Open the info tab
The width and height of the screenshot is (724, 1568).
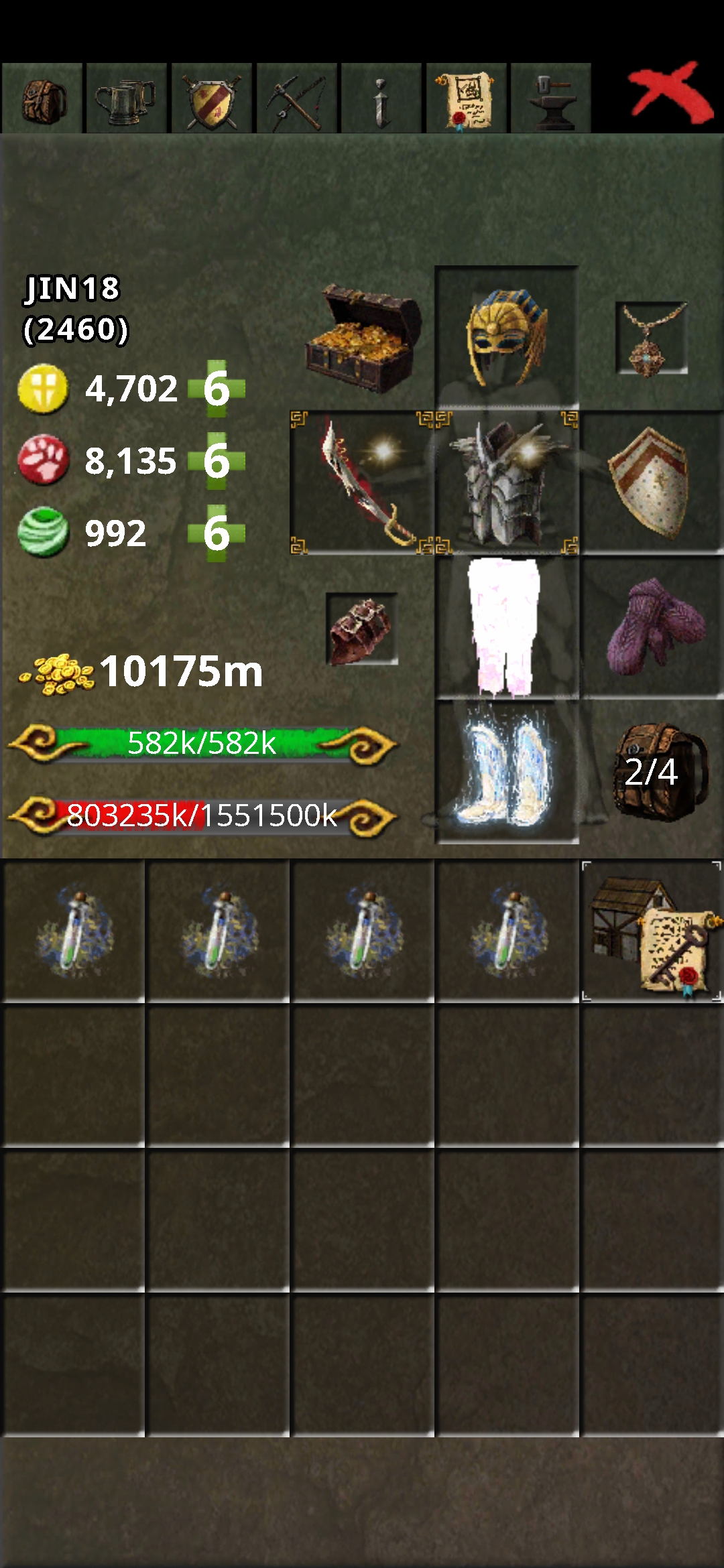click(381, 99)
